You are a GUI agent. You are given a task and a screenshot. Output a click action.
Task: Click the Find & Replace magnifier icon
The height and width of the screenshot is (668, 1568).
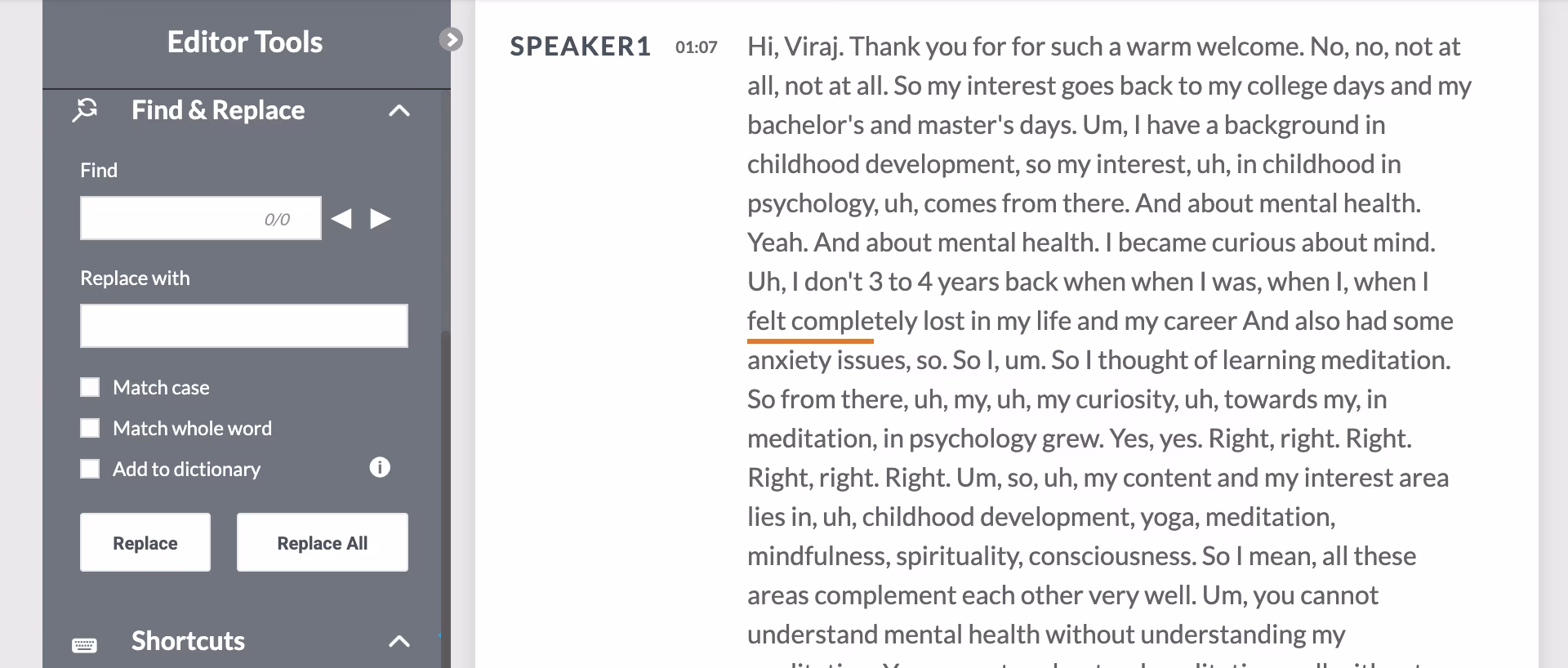[85, 110]
